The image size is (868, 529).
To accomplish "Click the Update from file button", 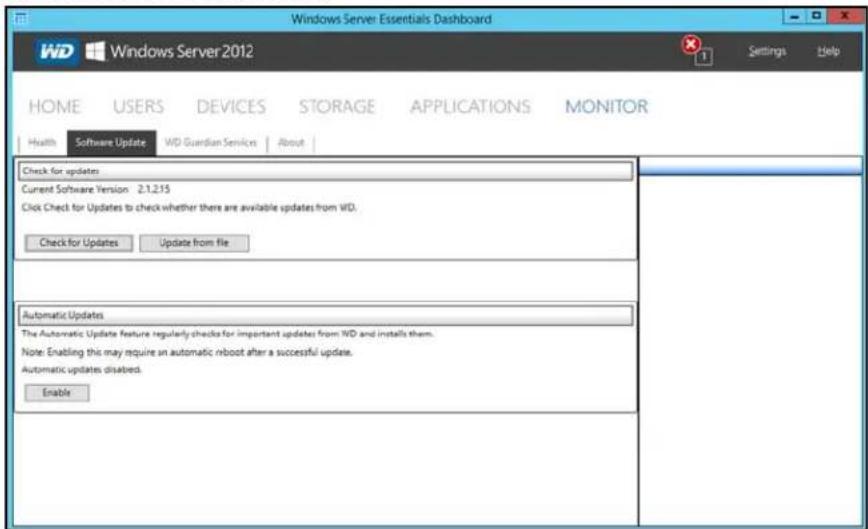I will [x=194, y=243].
